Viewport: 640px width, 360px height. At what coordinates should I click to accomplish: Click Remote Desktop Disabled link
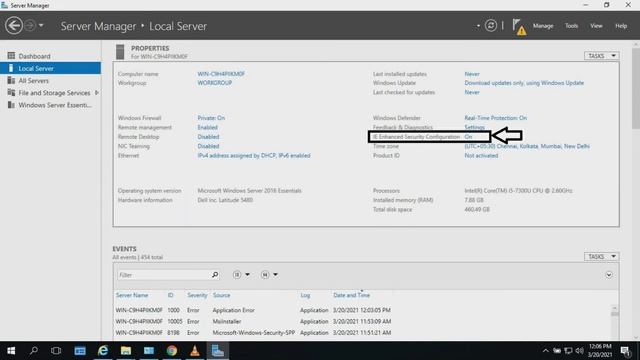[x=208, y=137]
